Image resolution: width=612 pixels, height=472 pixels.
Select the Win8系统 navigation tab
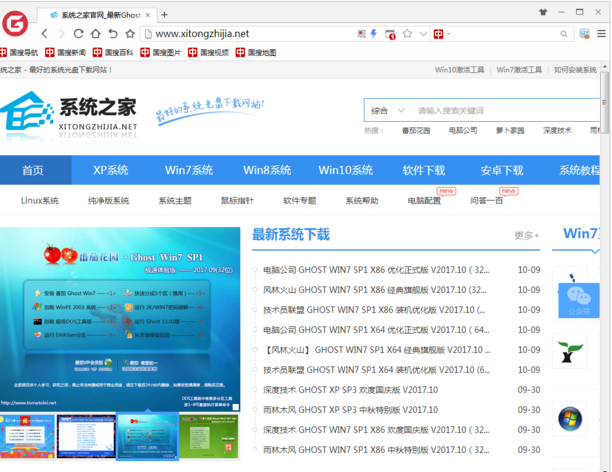[x=267, y=170]
